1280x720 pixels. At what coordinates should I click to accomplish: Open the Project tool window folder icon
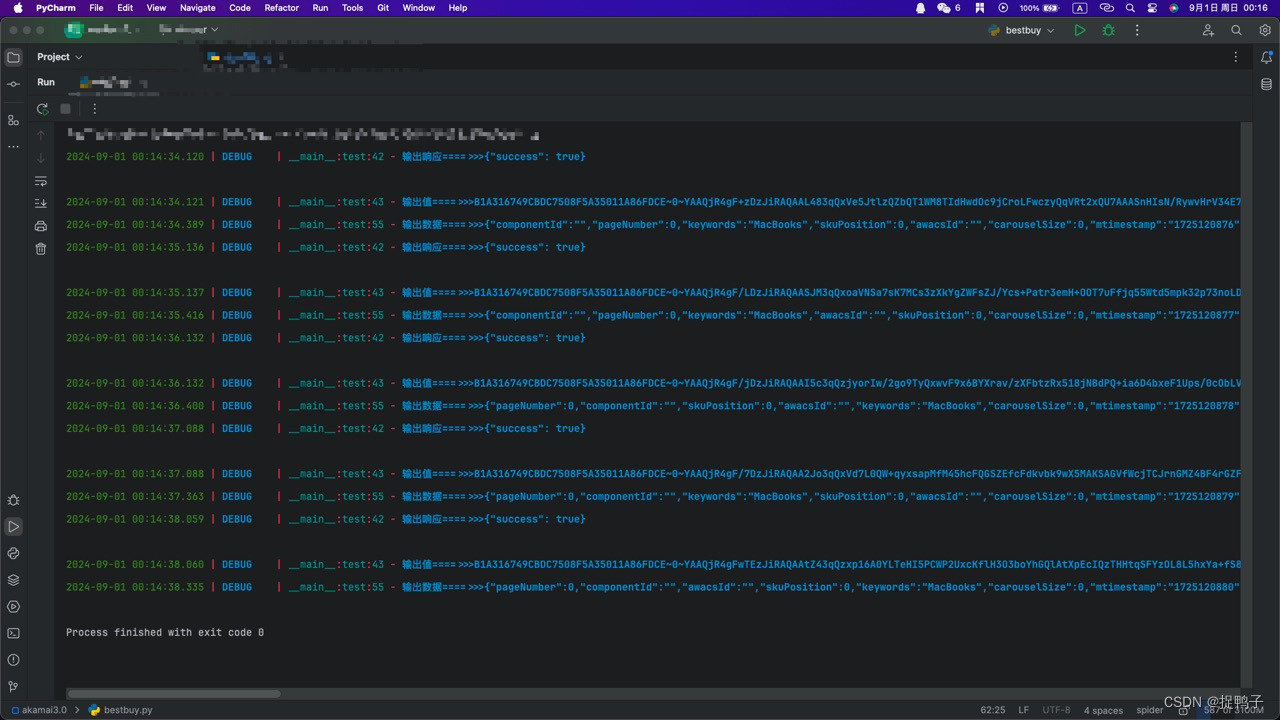[13, 57]
